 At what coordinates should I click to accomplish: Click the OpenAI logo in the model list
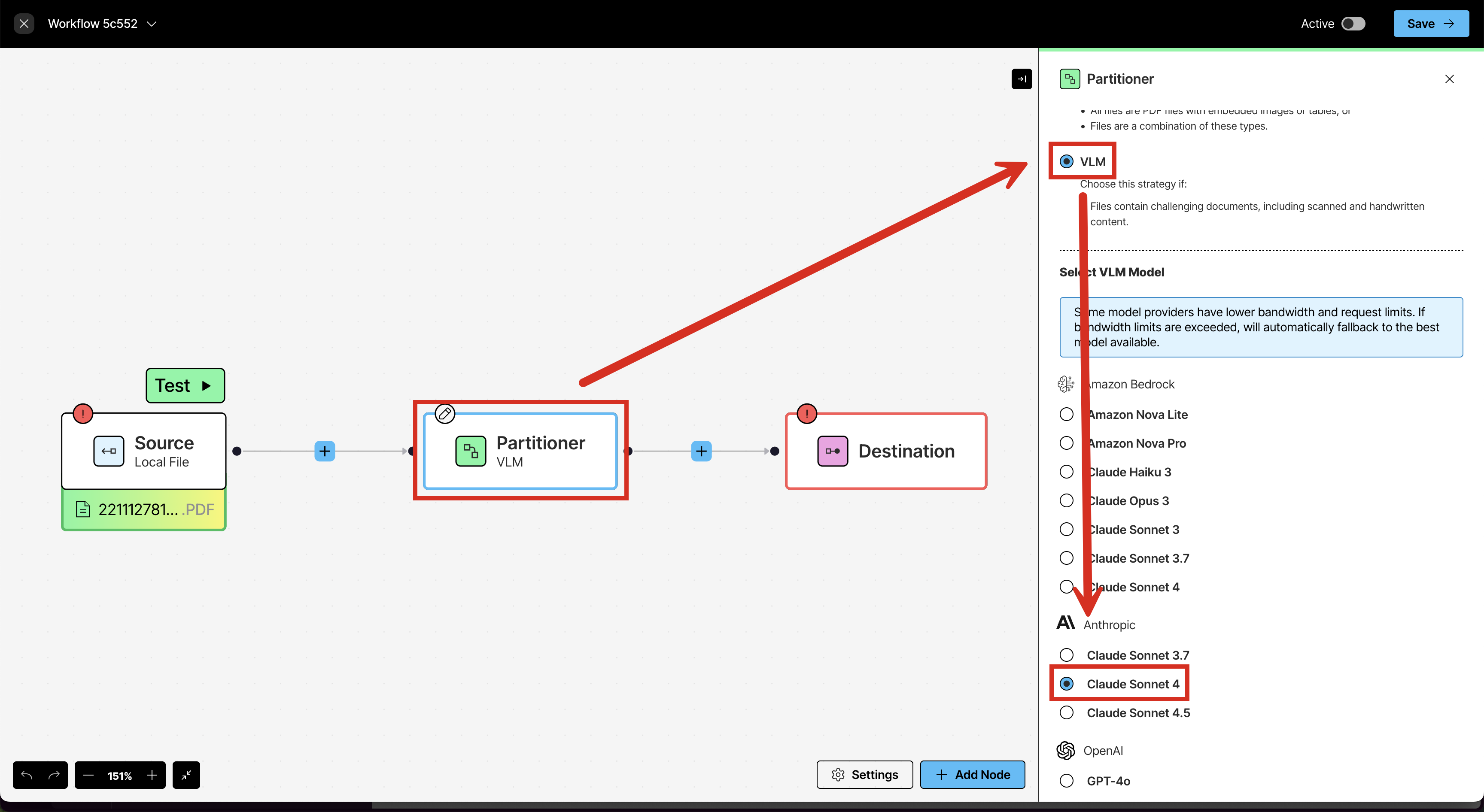coord(1066,750)
